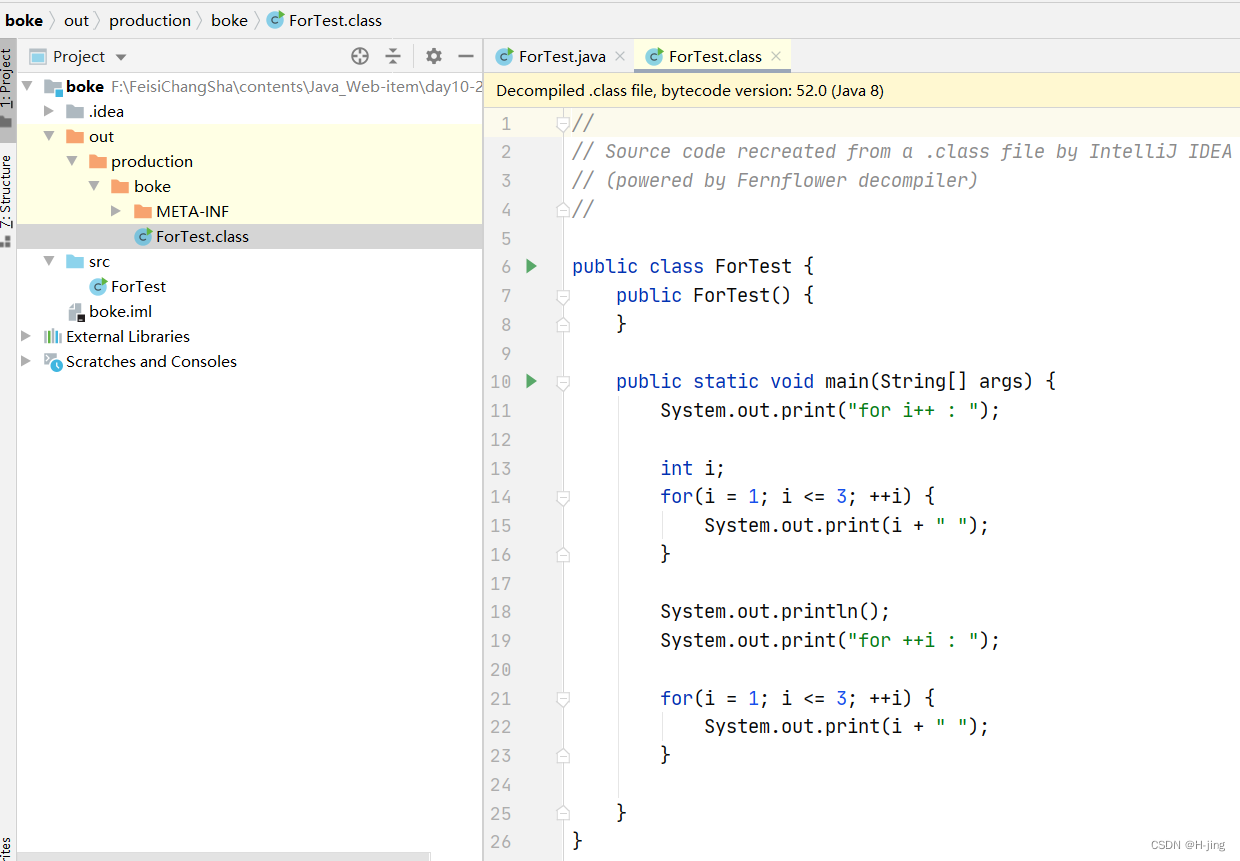Click the .idea folder icon

75,111
